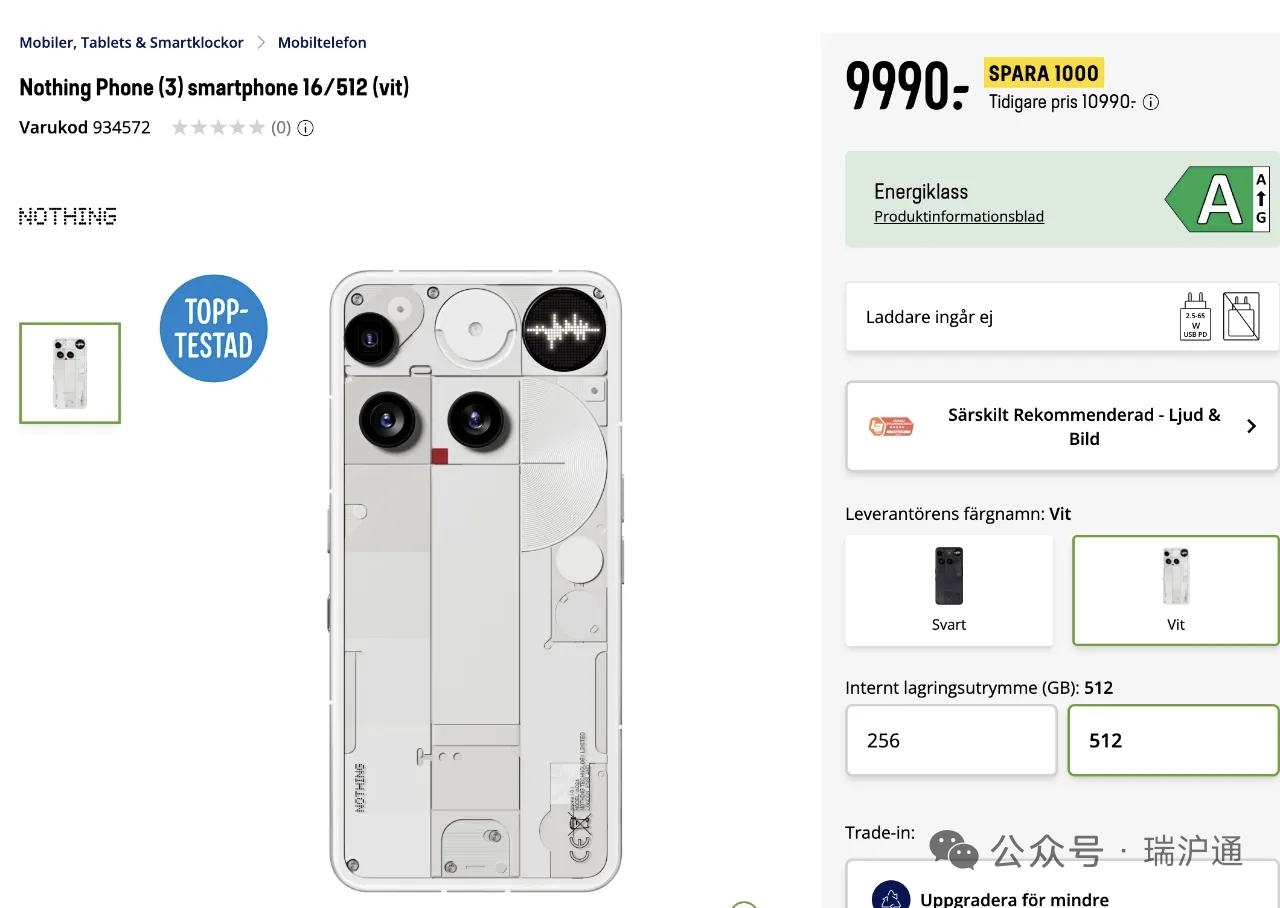Open the Mobiltelefon breadcrumb
Viewport: 1280px width, 908px height.
[x=322, y=43]
